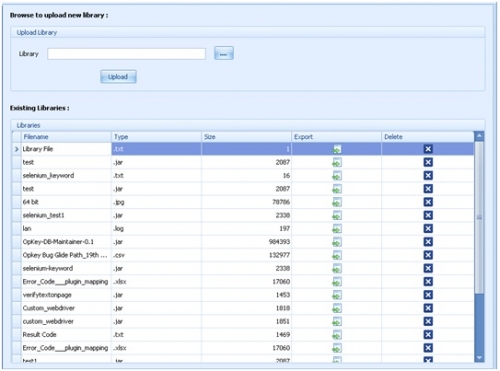The height and width of the screenshot is (371, 500).
Task: Export selenium_keyword .txt library
Action: pos(337,176)
